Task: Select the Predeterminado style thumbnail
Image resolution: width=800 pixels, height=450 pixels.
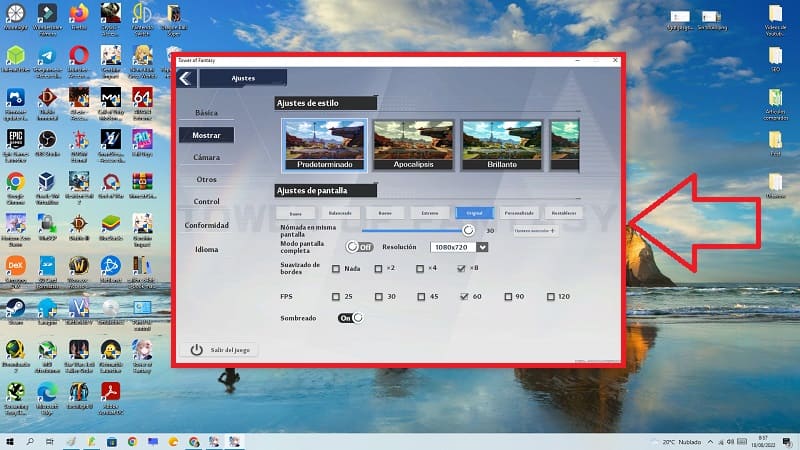Action: (x=324, y=145)
